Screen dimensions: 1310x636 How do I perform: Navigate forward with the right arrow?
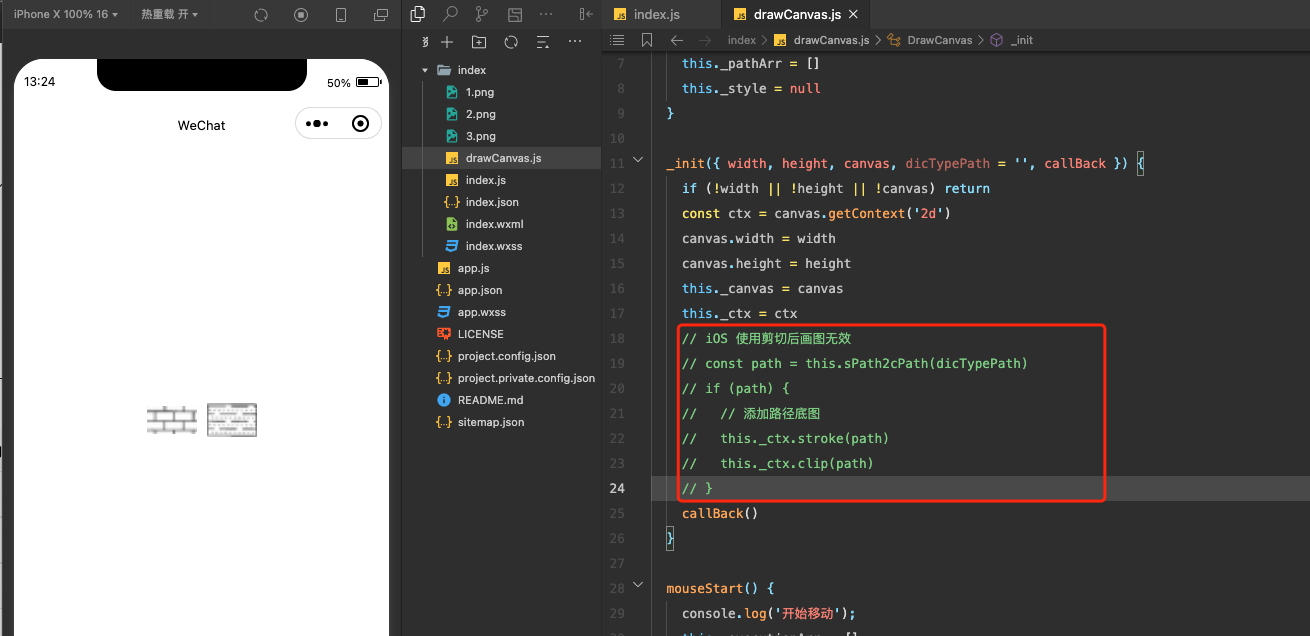pyautogui.click(x=706, y=40)
